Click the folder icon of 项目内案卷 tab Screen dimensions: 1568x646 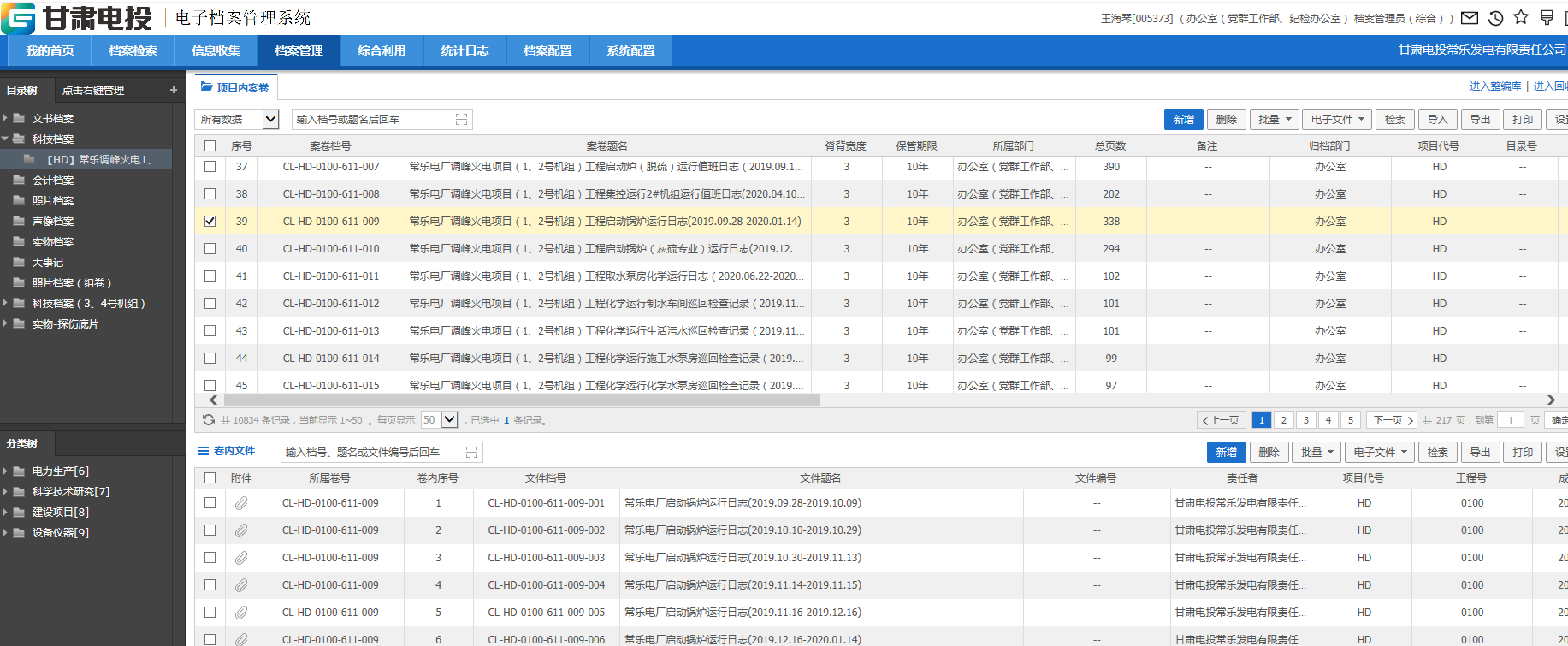pyautogui.click(x=207, y=86)
